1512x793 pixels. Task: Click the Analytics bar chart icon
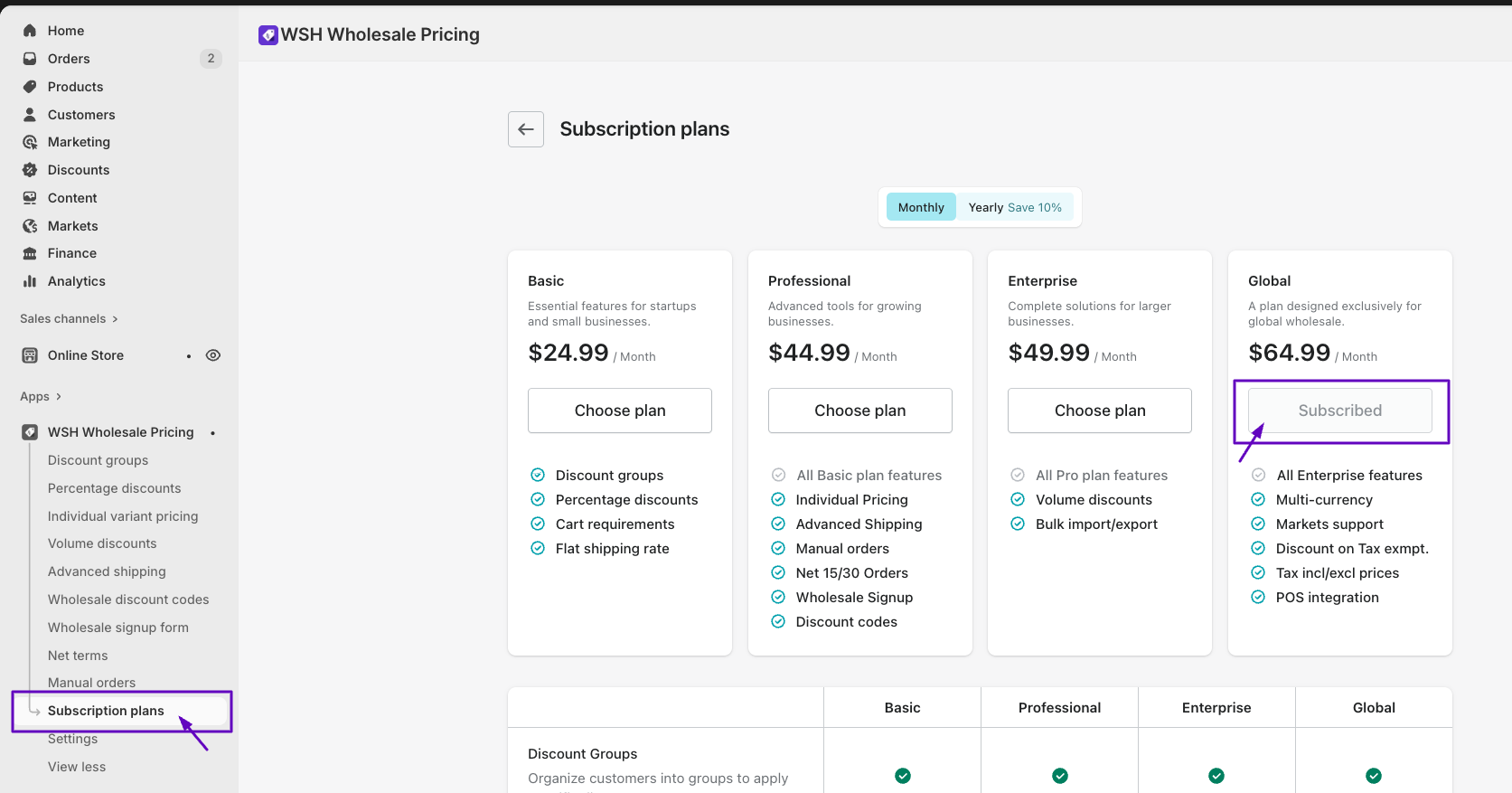pyautogui.click(x=30, y=281)
